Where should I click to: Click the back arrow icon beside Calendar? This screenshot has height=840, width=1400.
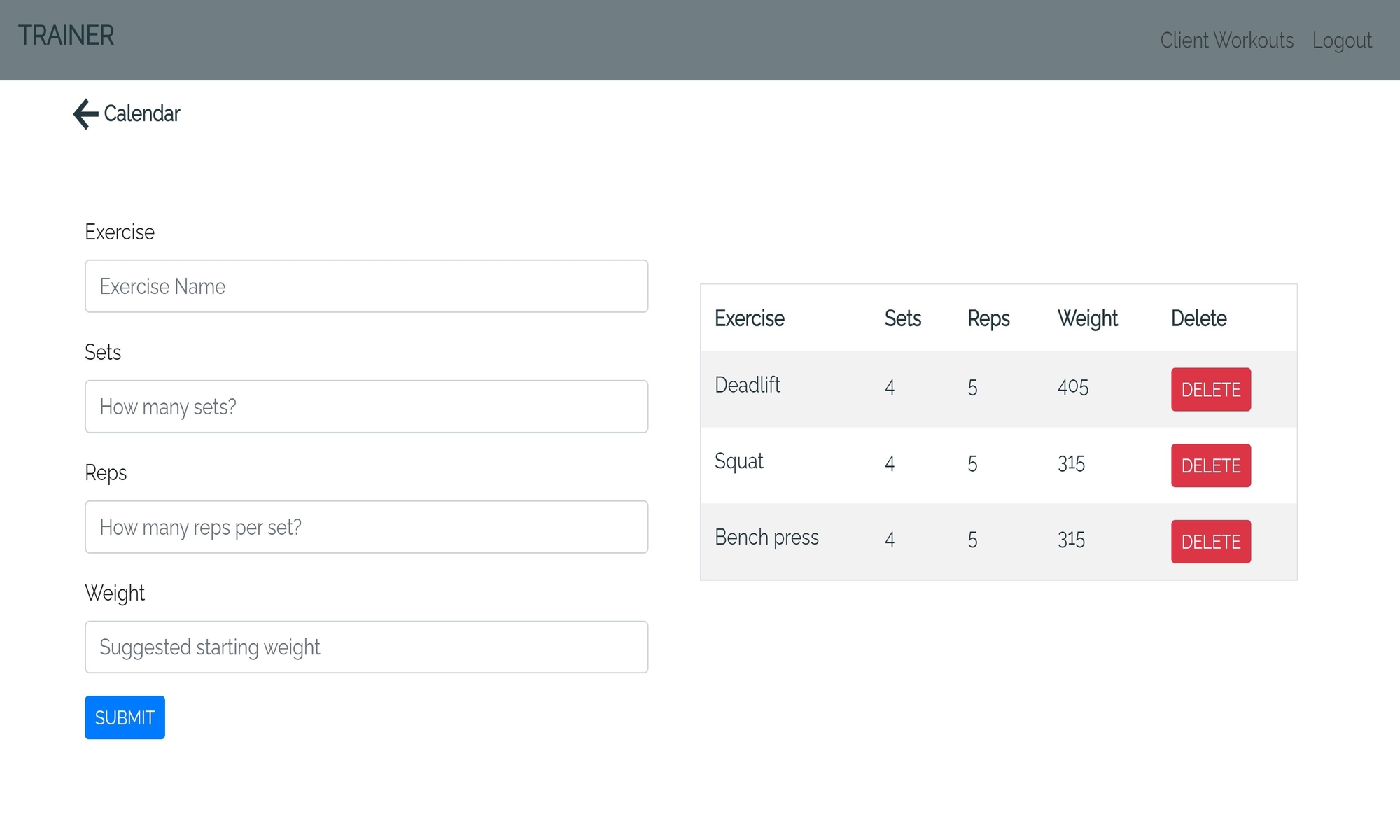pyautogui.click(x=86, y=113)
